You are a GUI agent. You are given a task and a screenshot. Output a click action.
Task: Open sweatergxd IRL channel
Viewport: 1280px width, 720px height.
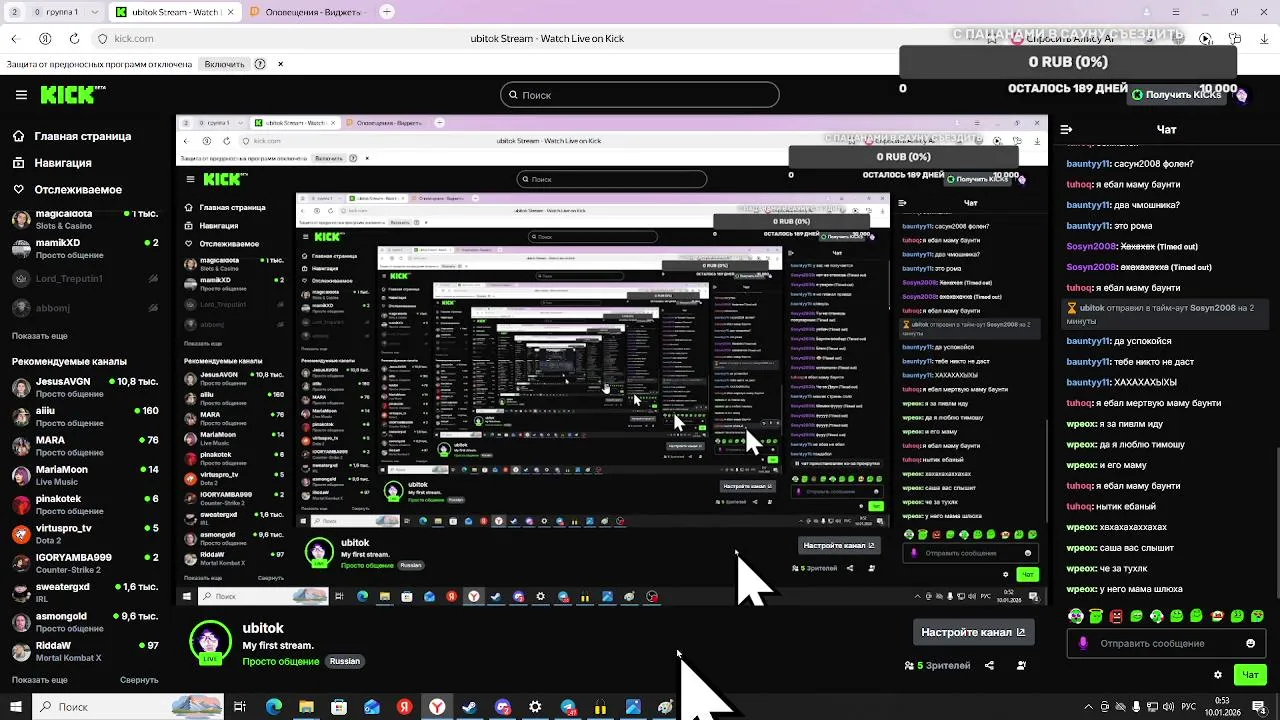point(85,593)
